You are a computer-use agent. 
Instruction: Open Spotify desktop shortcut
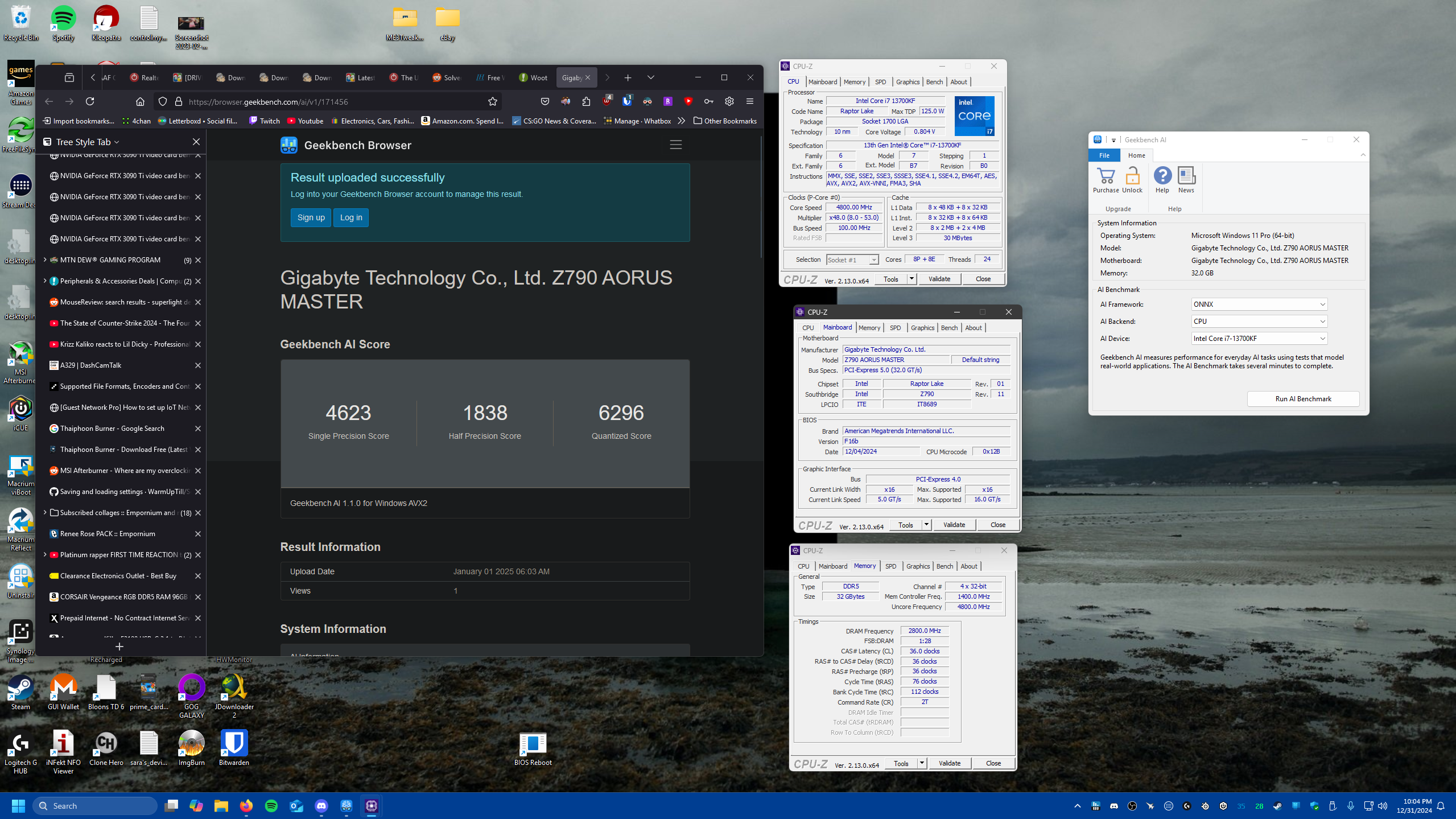pyautogui.click(x=63, y=24)
